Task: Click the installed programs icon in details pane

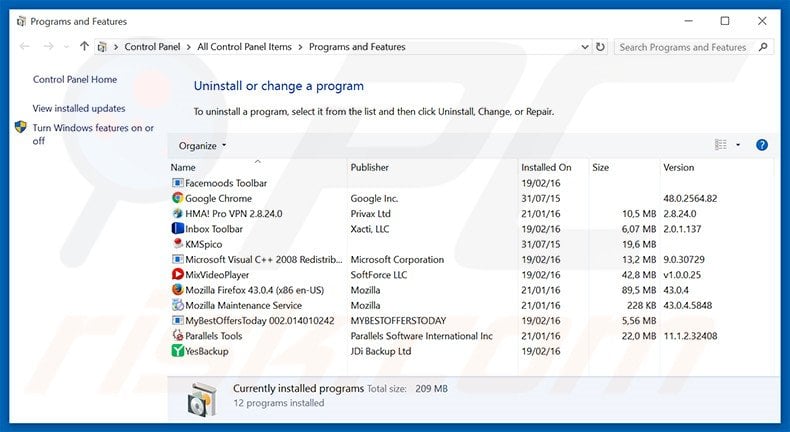Action: pyautogui.click(x=203, y=399)
